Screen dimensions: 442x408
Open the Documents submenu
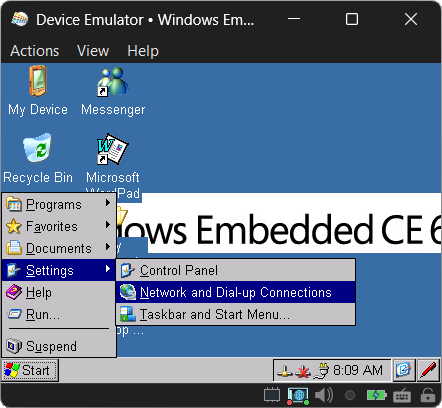pyautogui.click(x=59, y=248)
